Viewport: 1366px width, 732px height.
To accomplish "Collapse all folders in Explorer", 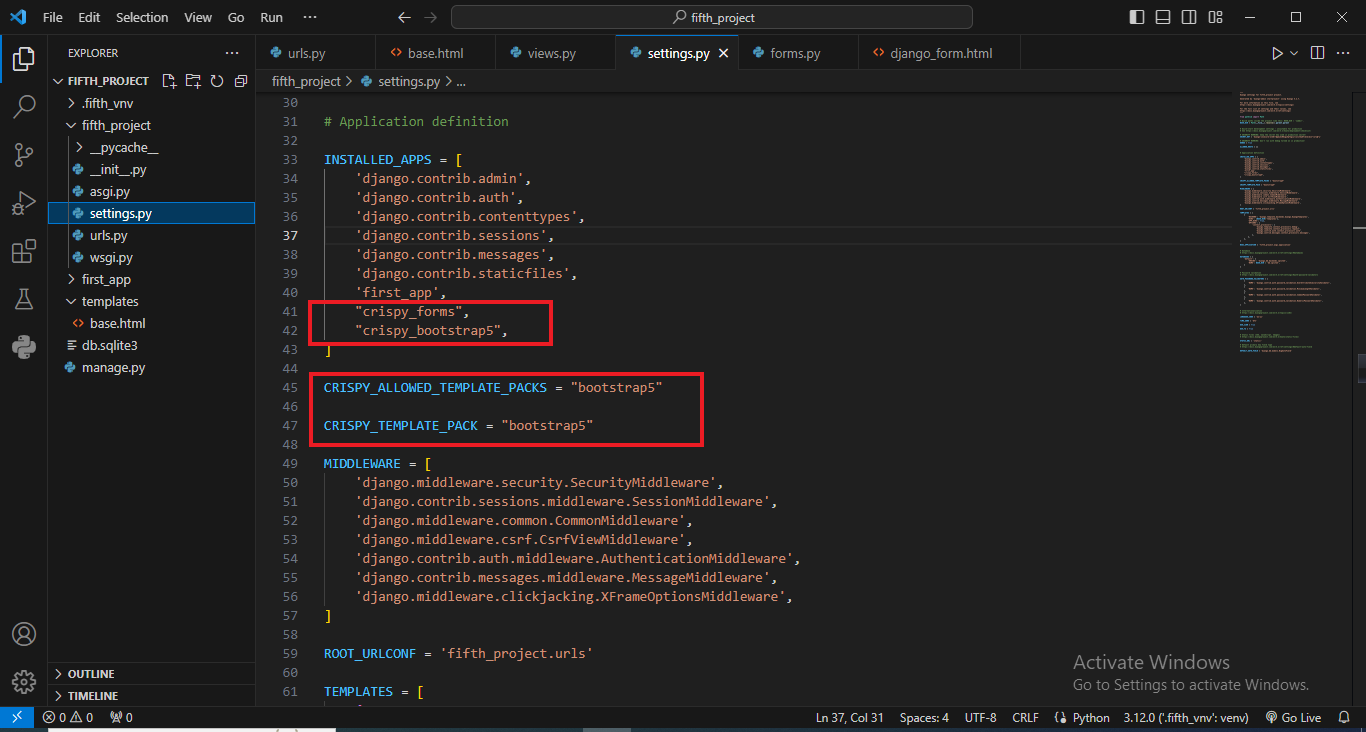I will 241,81.
